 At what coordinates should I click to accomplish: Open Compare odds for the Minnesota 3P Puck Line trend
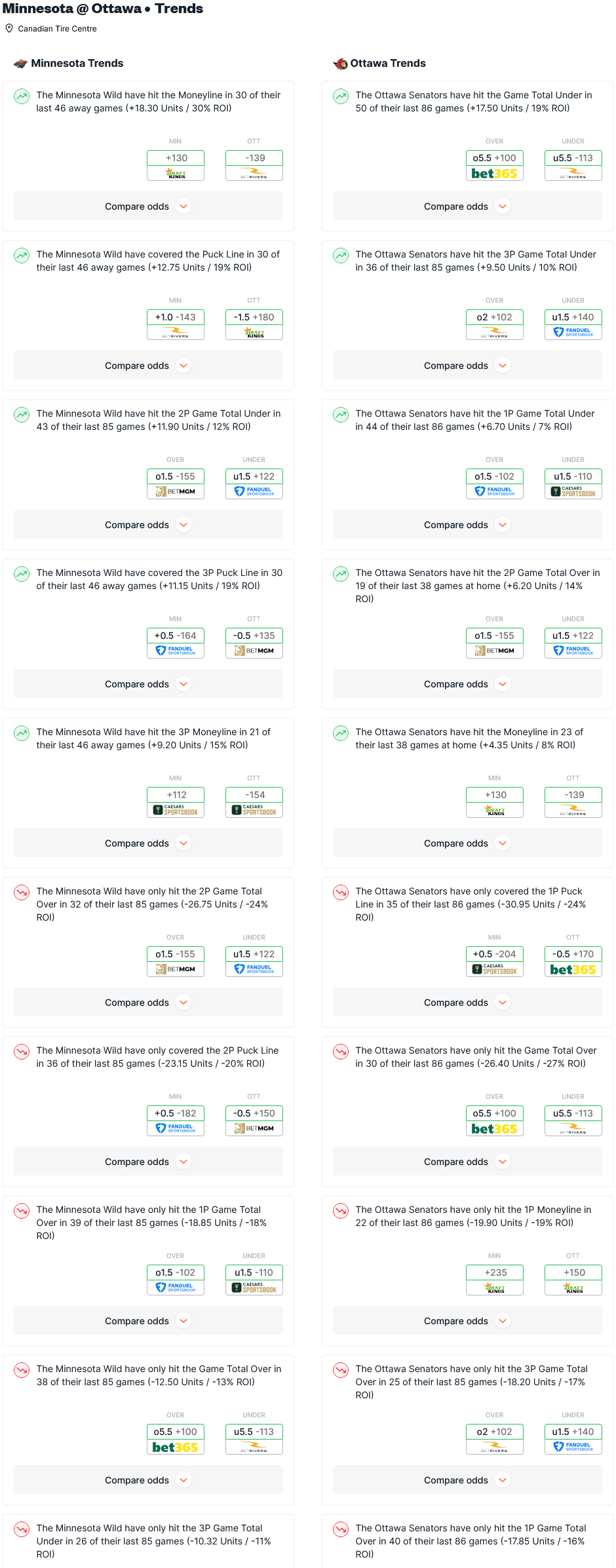[148, 684]
